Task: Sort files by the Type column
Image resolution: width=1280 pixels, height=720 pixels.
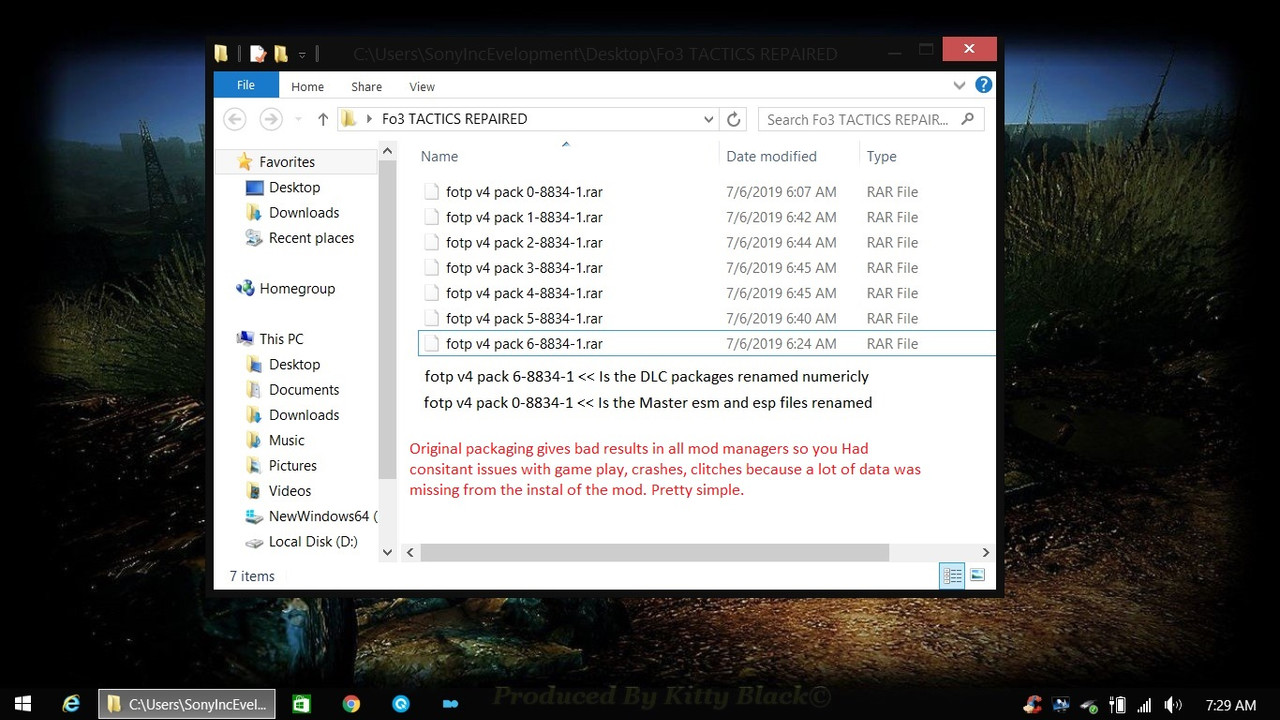Action: click(x=881, y=156)
